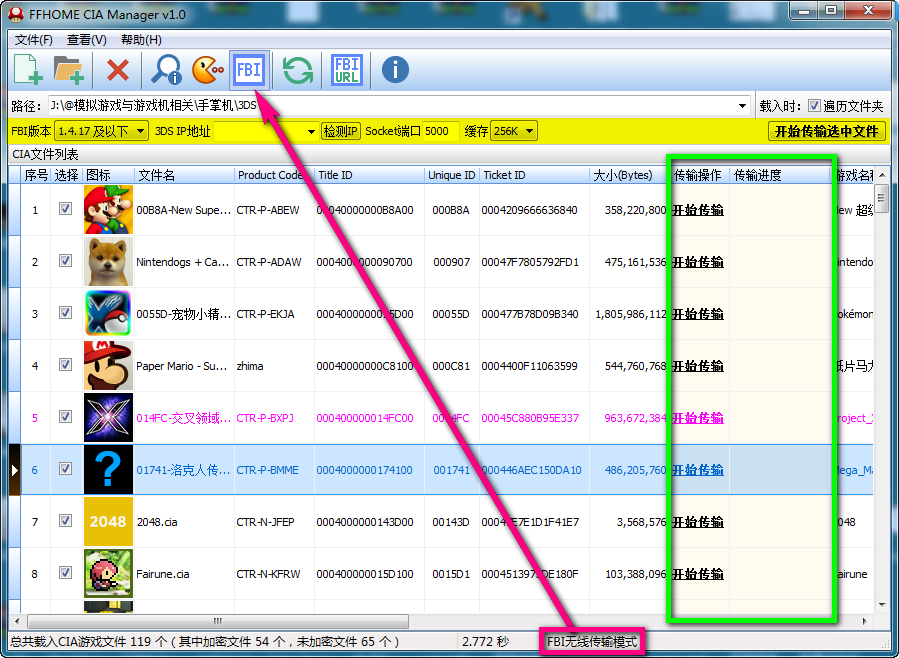Click 开始传输 link for Paper Mario
Image resolution: width=899 pixels, height=658 pixels.
[x=698, y=366]
